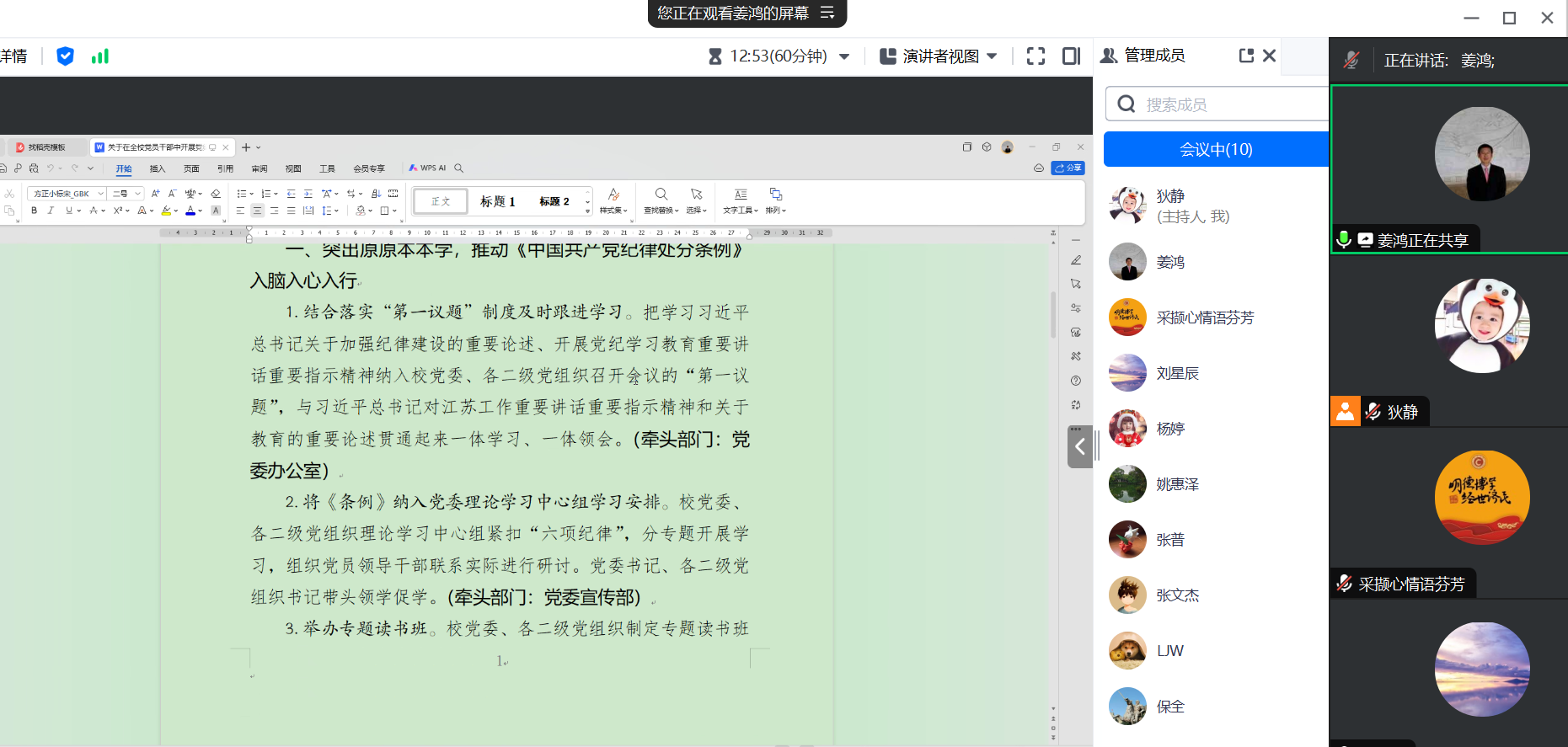
Task: Click the network signal strength icon
Action: pyautogui.click(x=100, y=56)
